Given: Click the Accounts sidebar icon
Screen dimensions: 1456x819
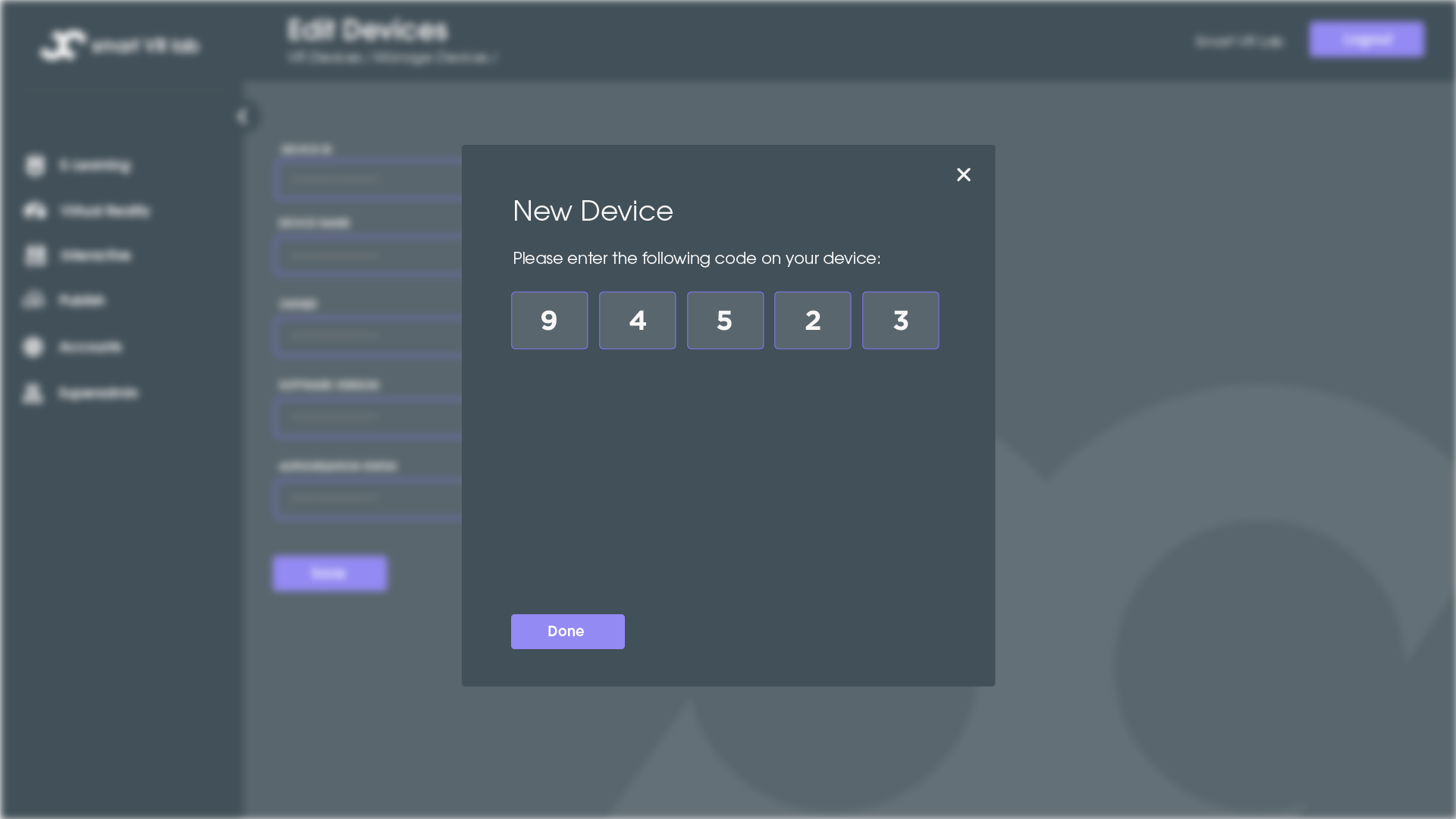Looking at the screenshot, I should point(33,347).
